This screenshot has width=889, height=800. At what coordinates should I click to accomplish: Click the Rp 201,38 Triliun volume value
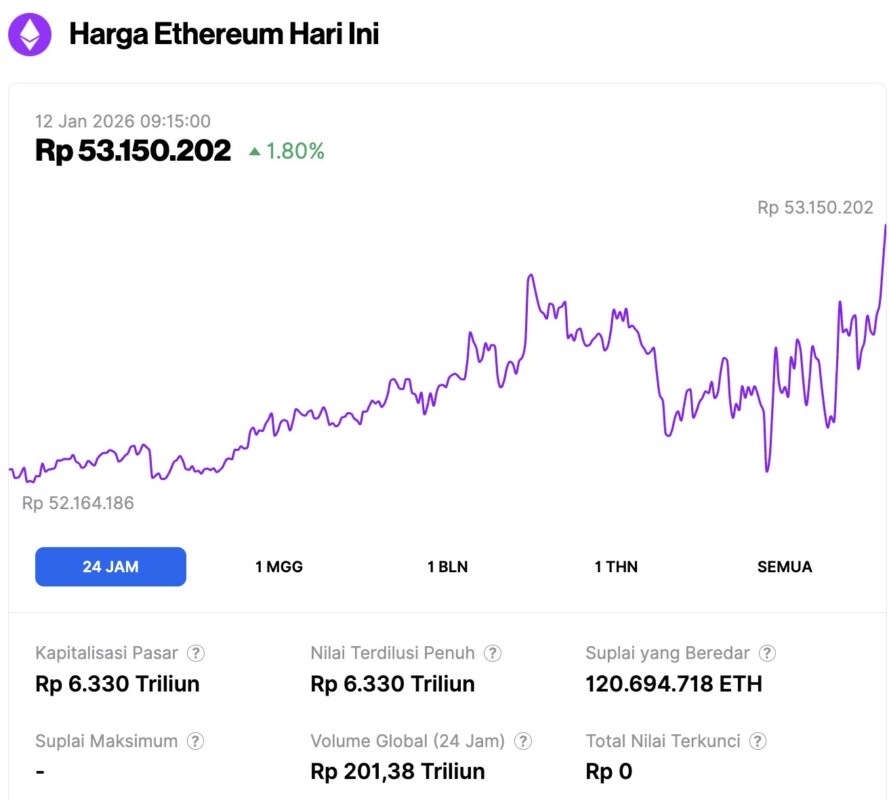pyautogui.click(x=398, y=771)
